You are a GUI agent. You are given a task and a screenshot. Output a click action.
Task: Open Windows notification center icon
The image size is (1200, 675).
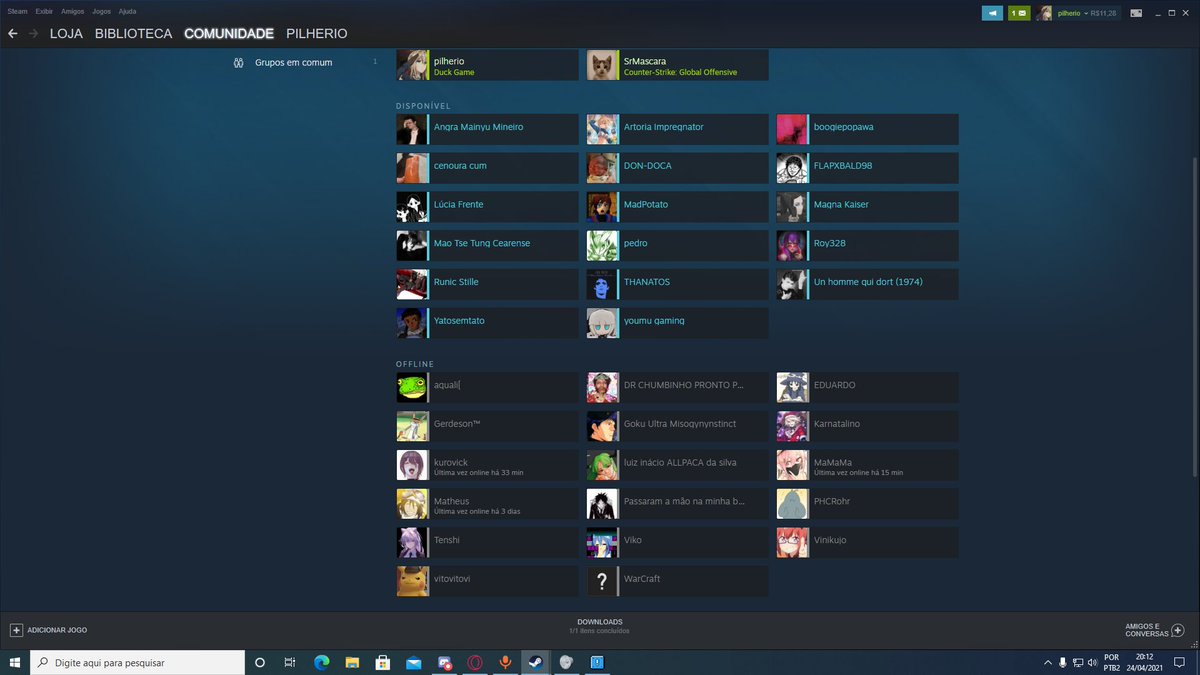pyautogui.click(x=1180, y=662)
